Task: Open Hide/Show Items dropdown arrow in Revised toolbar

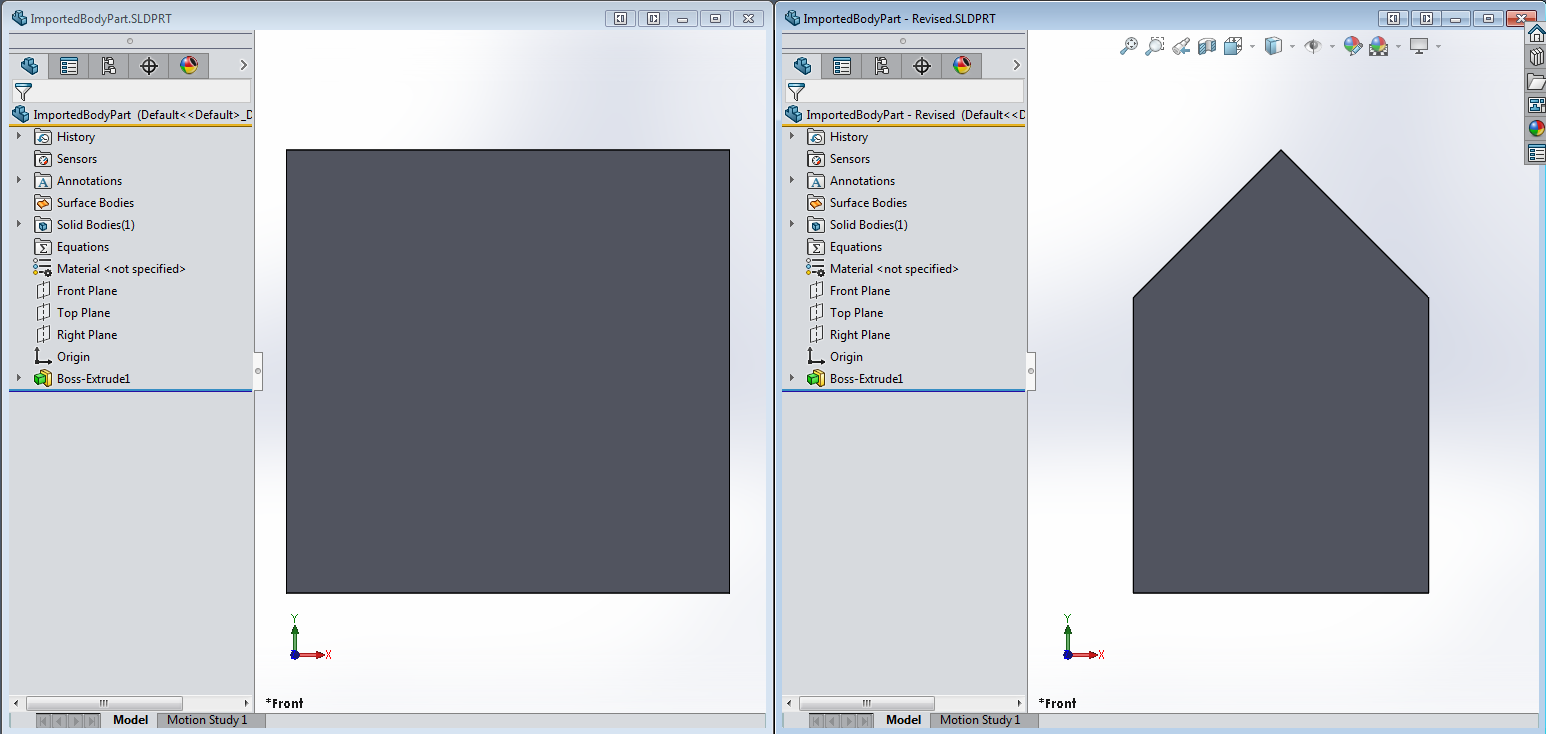Action: tap(1332, 46)
